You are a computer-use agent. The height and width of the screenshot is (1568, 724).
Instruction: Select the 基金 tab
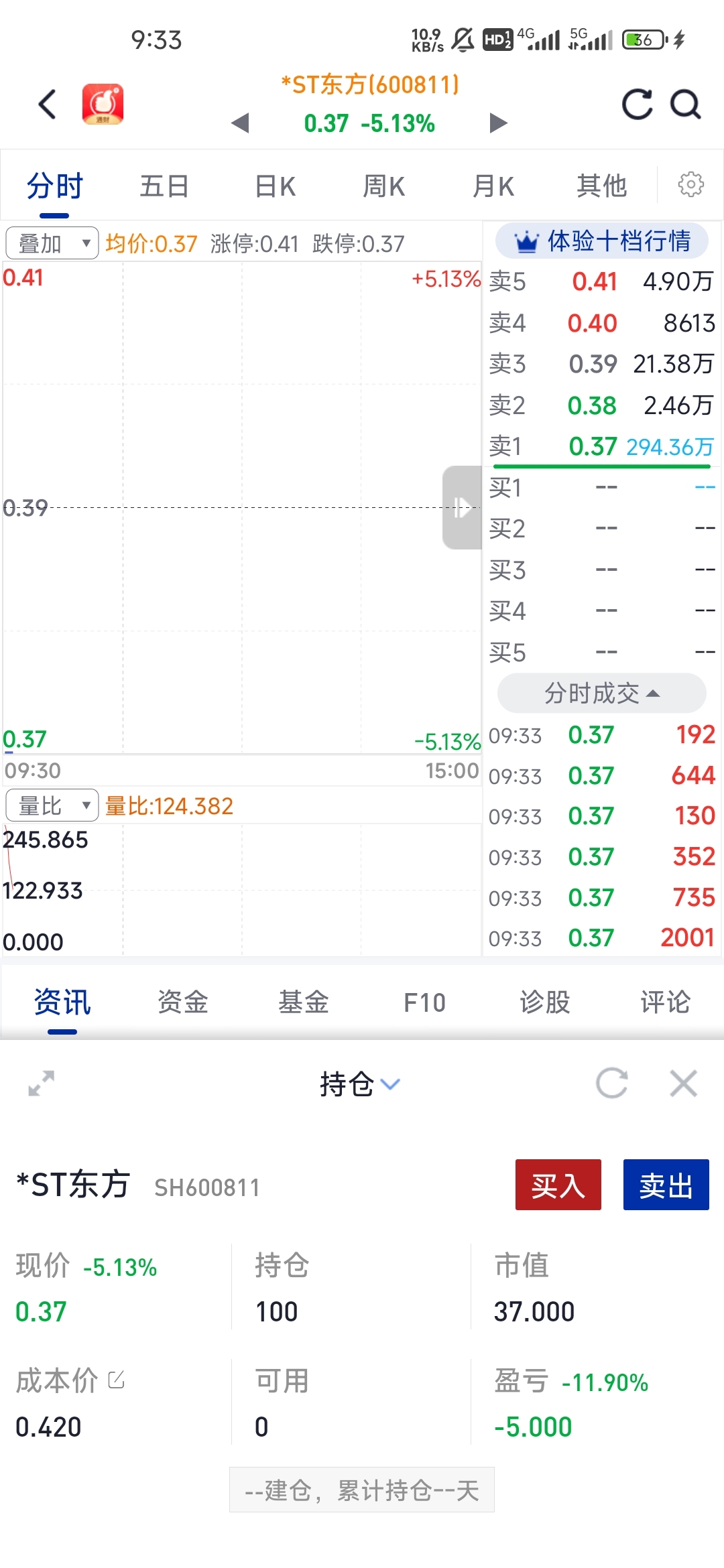304,1002
